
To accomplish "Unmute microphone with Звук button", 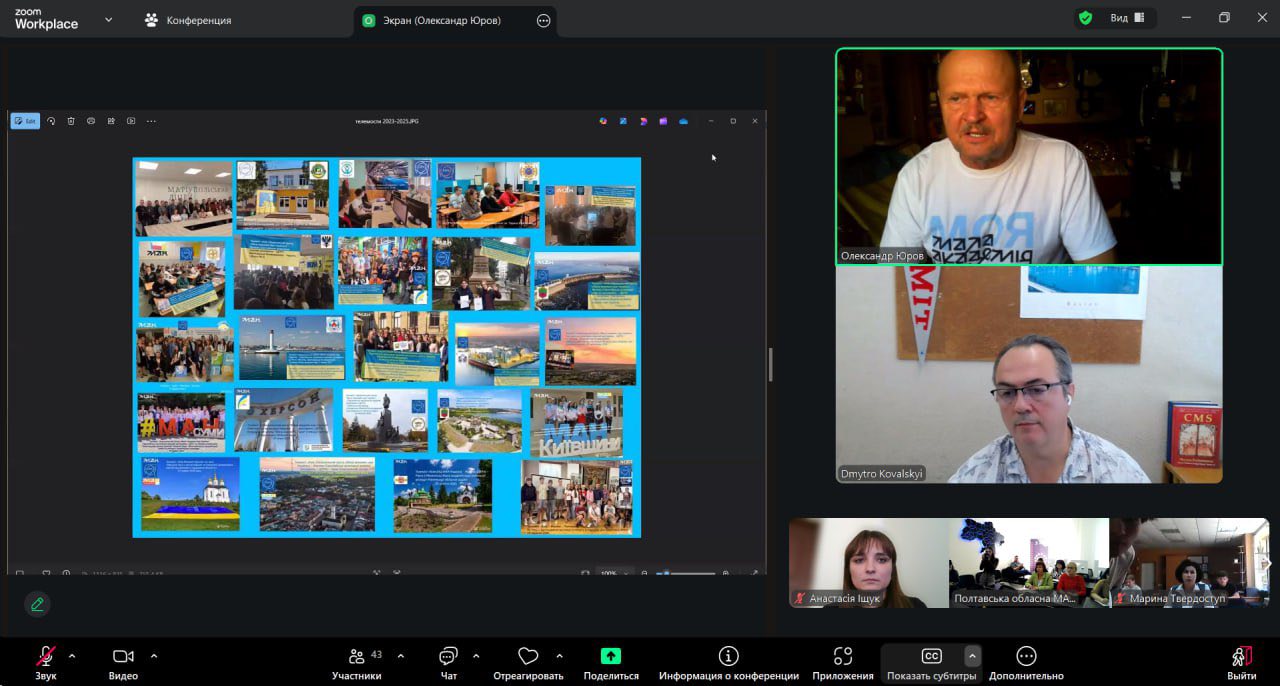I will (46, 663).
